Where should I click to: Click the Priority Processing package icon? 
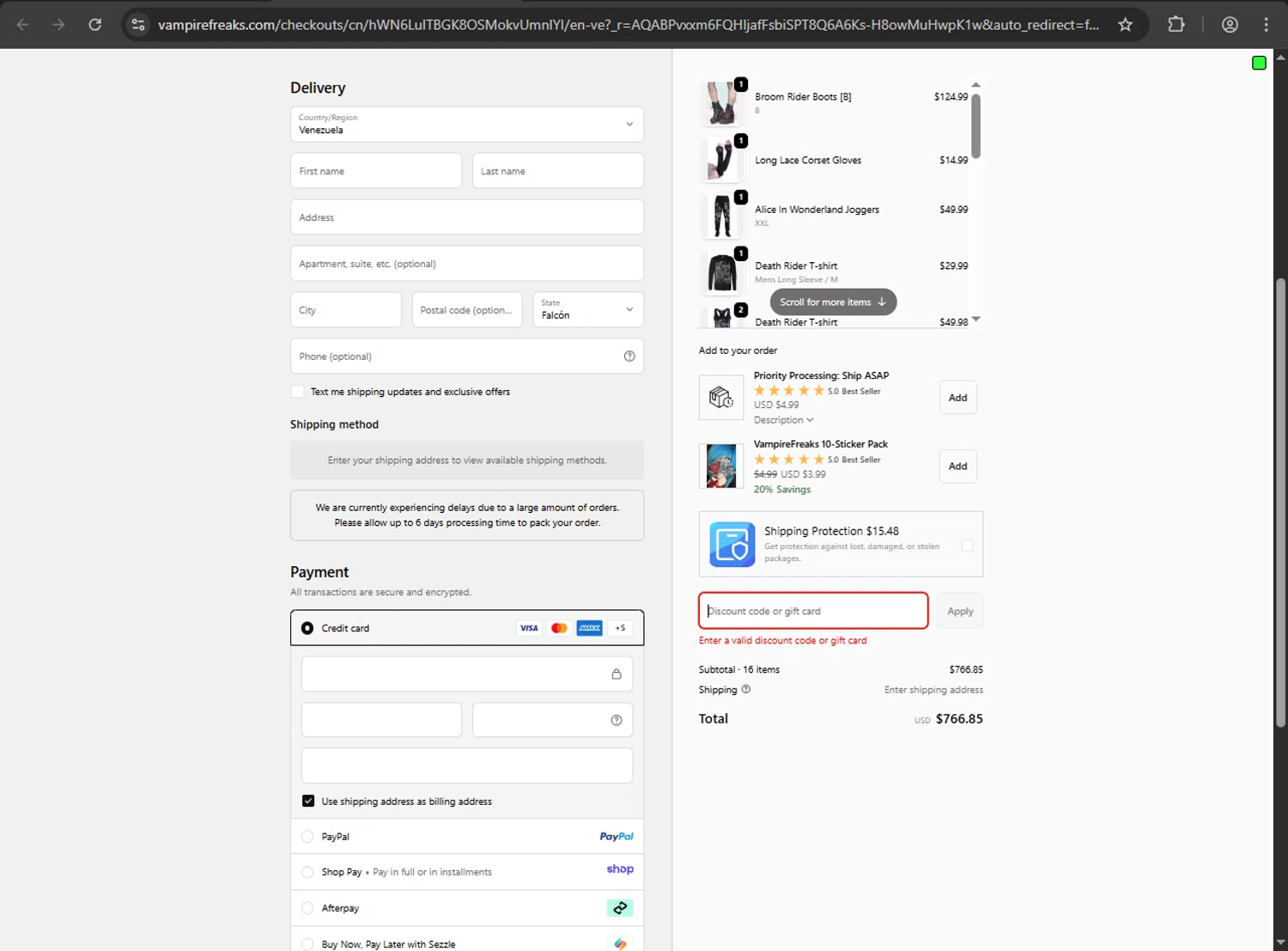click(721, 398)
